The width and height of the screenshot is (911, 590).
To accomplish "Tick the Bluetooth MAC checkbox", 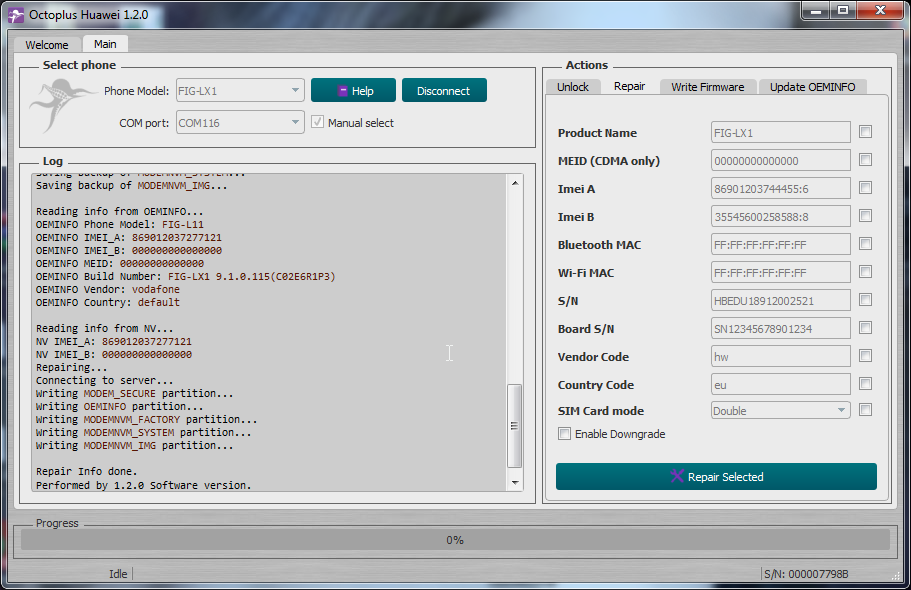I will click(x=865, y=244).
